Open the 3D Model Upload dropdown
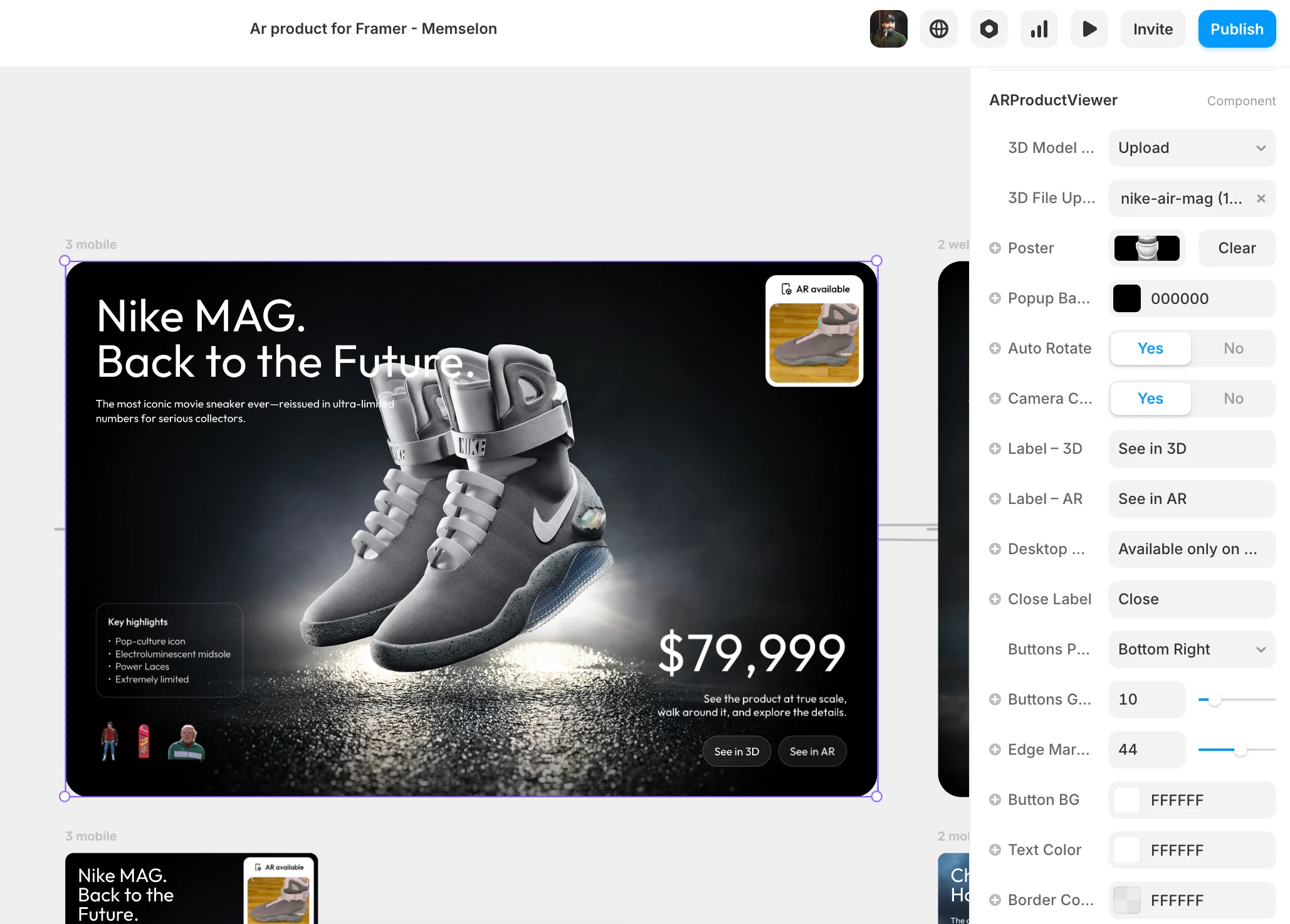Viewport: 1290px width, 924px height. (x=1192, y=148)
